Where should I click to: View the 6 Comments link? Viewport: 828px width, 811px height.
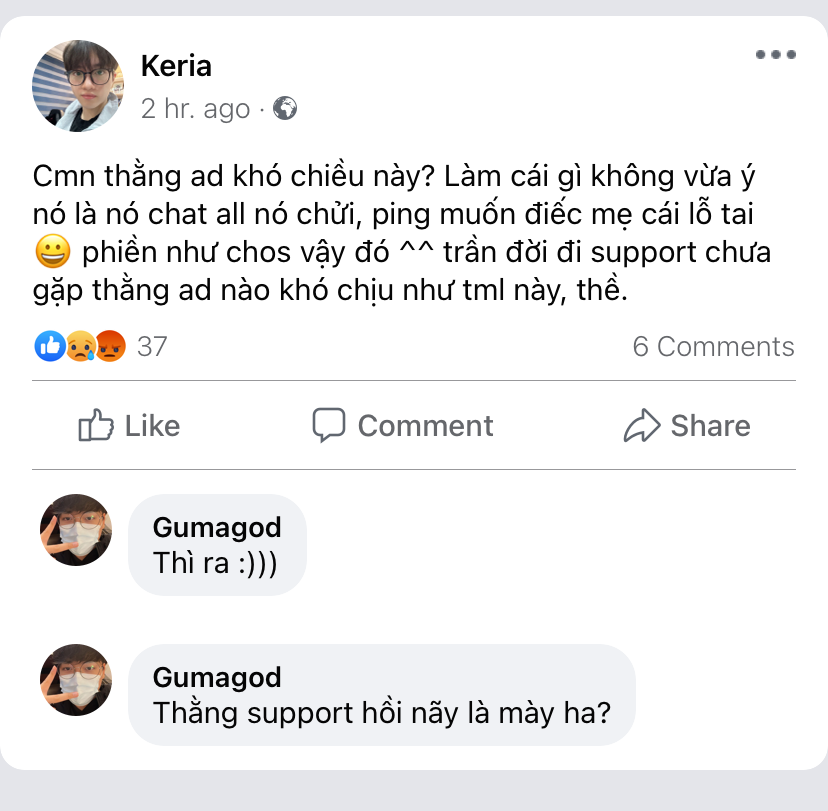tap(713, 347)
